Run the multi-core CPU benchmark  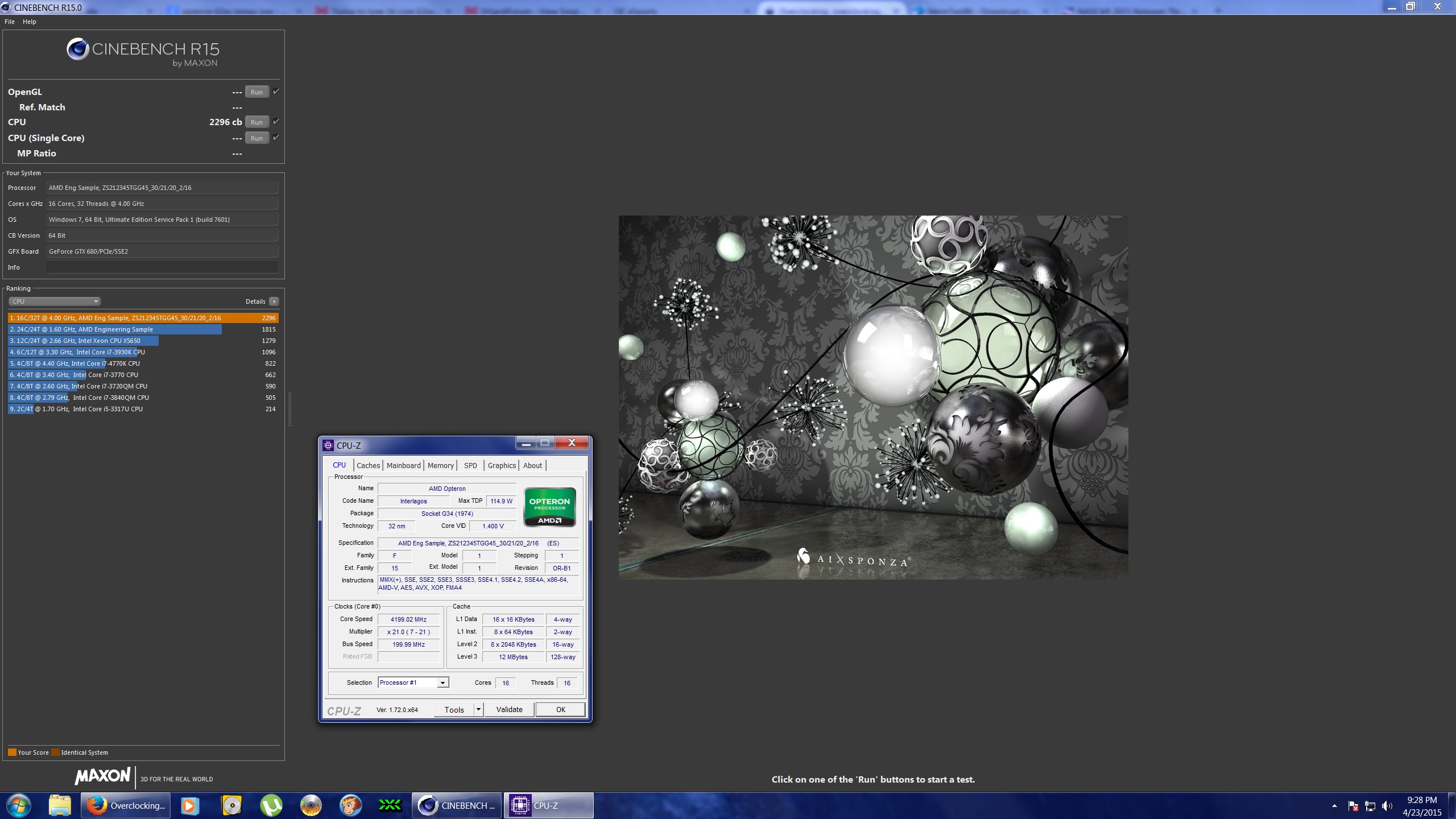[x=257, y=122]
